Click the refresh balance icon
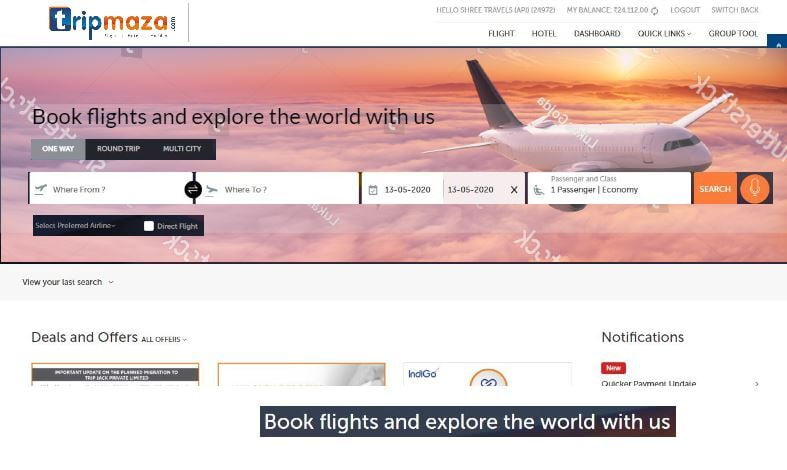 click(x=654, y=11)
